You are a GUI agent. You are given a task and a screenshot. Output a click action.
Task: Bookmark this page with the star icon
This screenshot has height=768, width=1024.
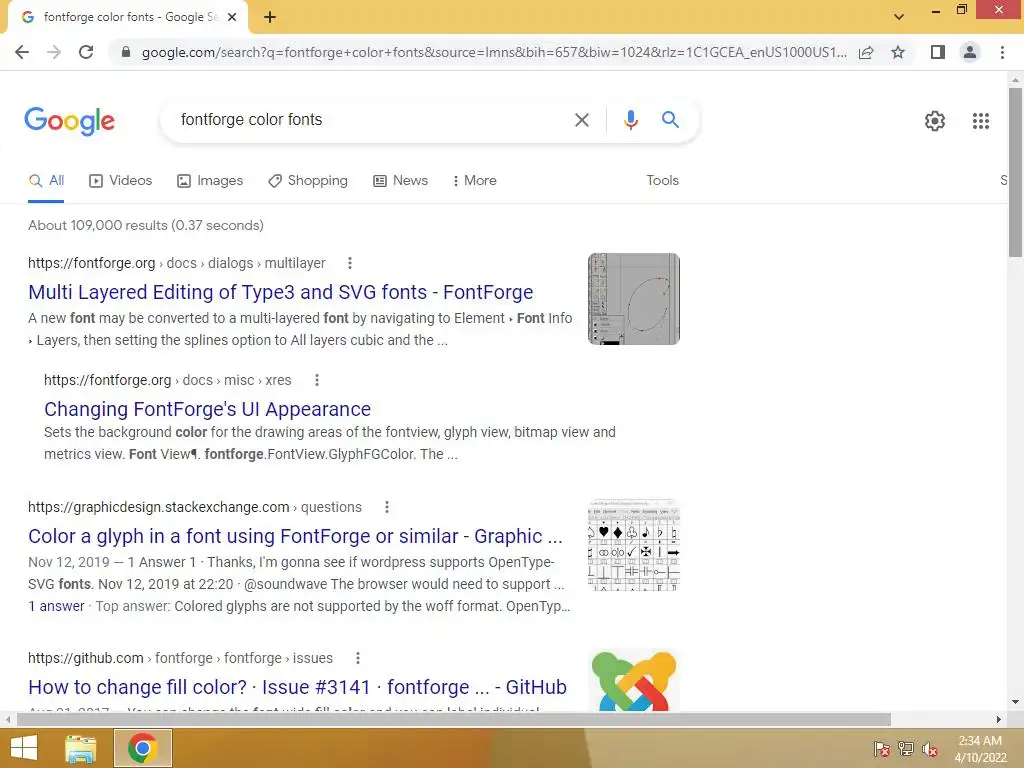[x=898, y=52]
